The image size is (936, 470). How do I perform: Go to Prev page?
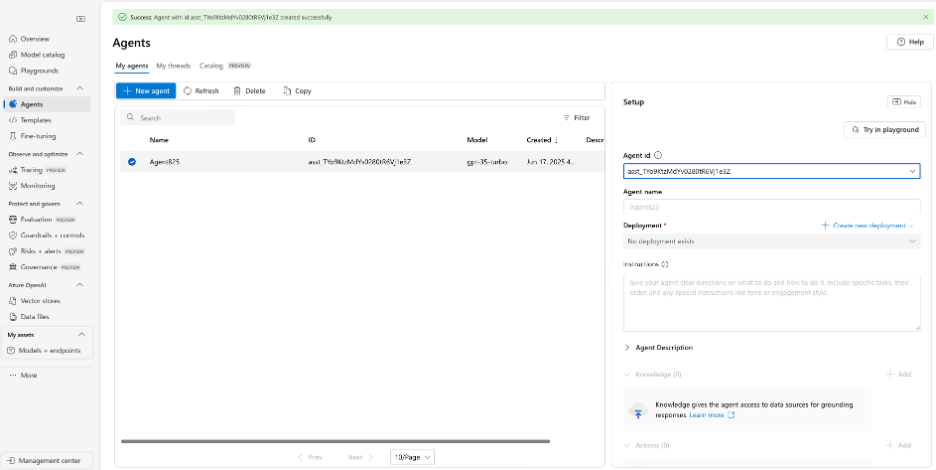tap(310, 457)
